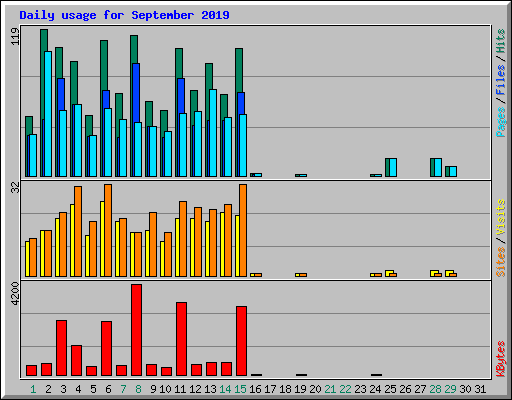Click green day label '7' on the x-axis
512x400 pixels.
123,389
